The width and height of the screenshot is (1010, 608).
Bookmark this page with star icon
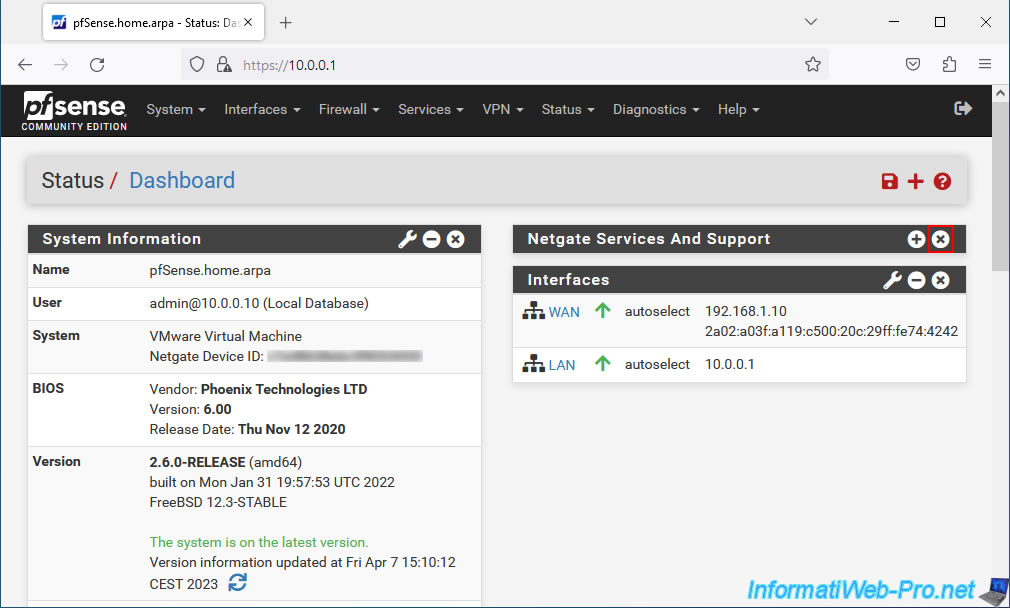pyautogui.click(x=813, y=64)
